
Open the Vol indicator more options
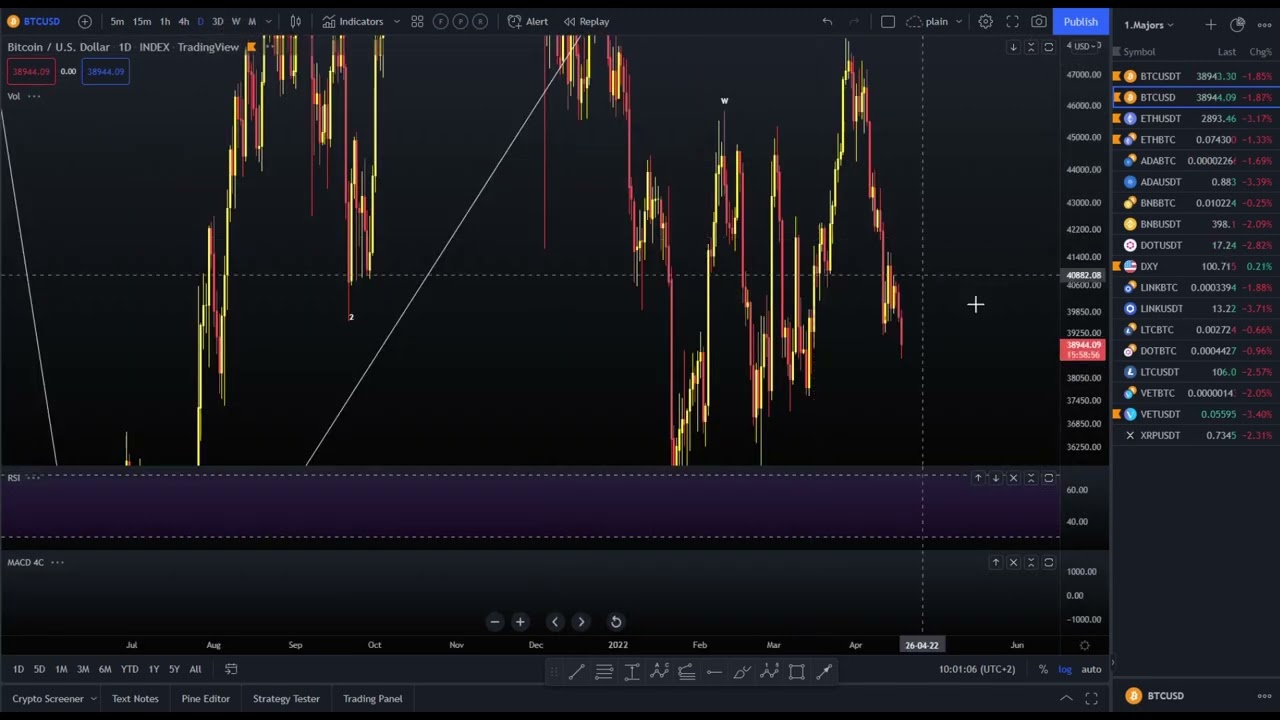34,96
